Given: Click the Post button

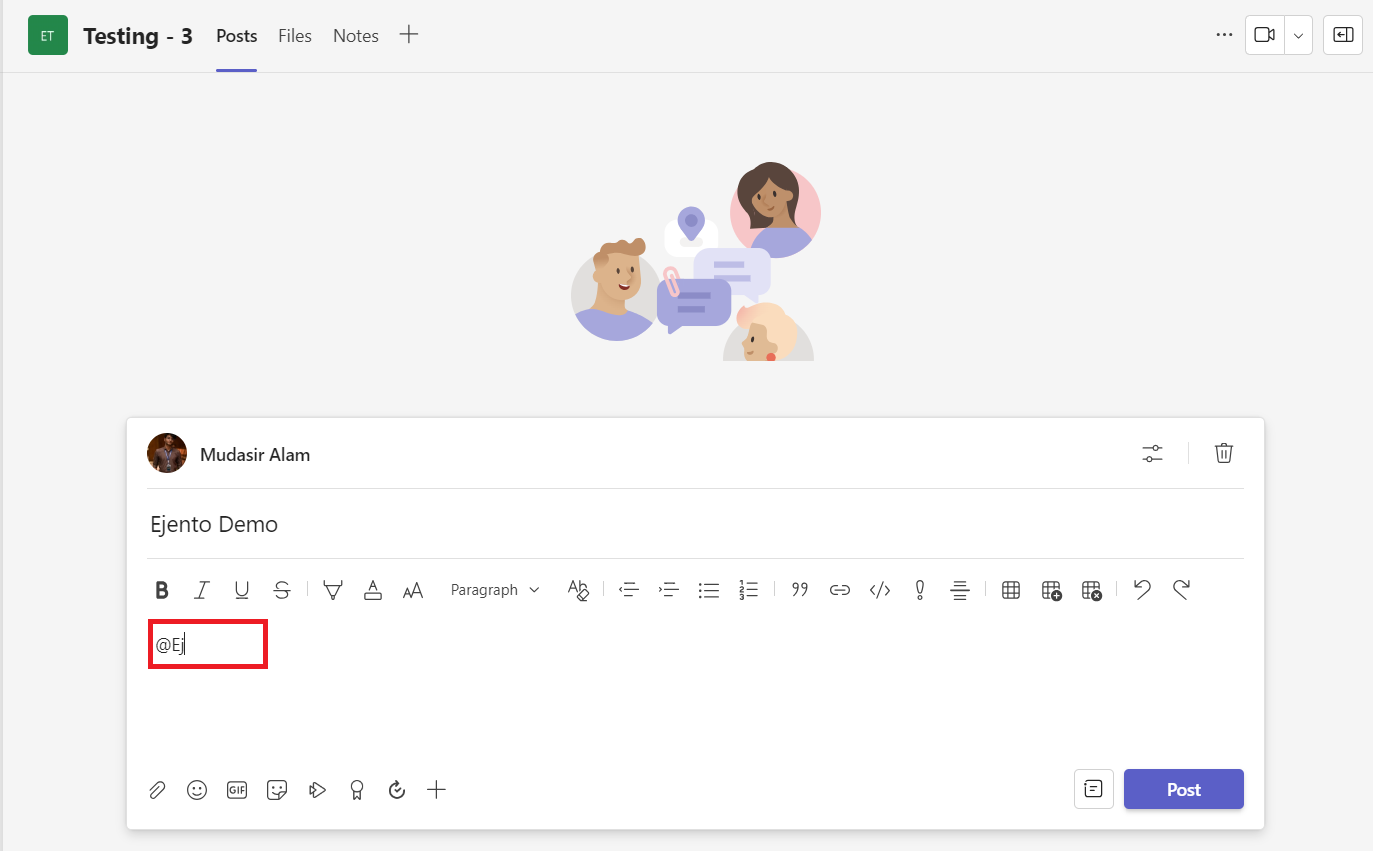Looking at the screenshot, I should tap(1183, 789).
